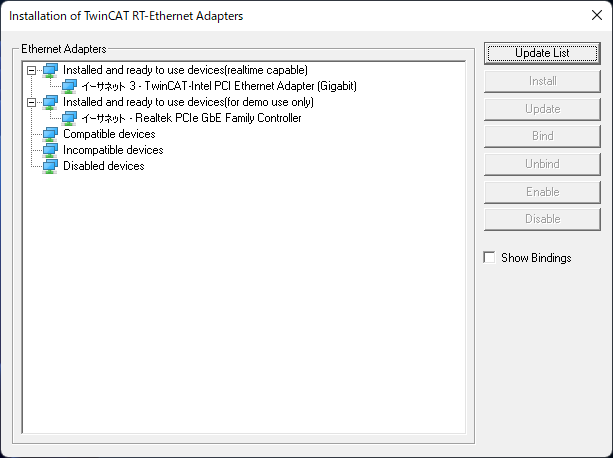Collapse the realtime capable devices node
This screenshot has width=613, height=458.
[x=33, y=70]
